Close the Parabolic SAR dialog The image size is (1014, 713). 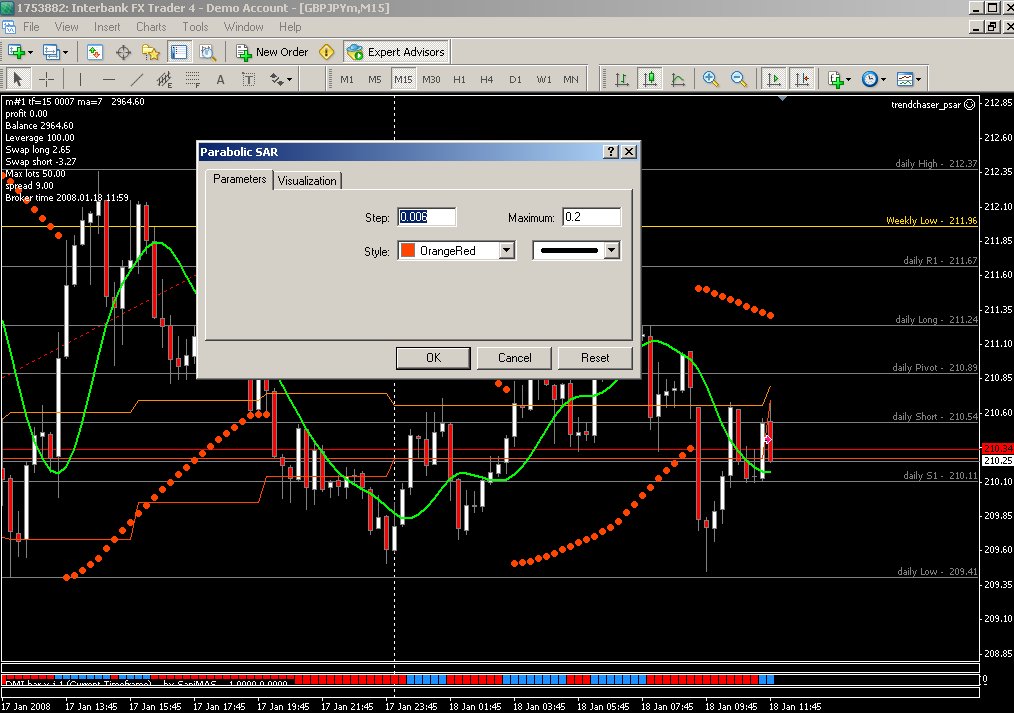629,152
